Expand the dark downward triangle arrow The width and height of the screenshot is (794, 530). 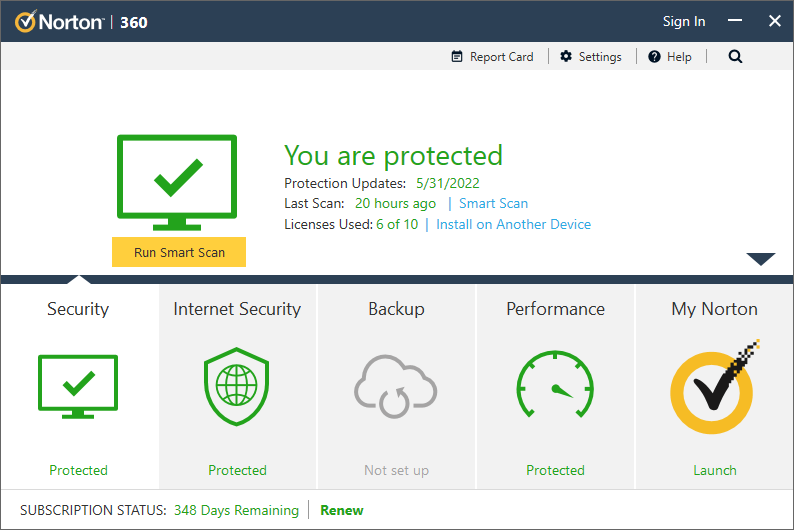(x=760, y=259)
